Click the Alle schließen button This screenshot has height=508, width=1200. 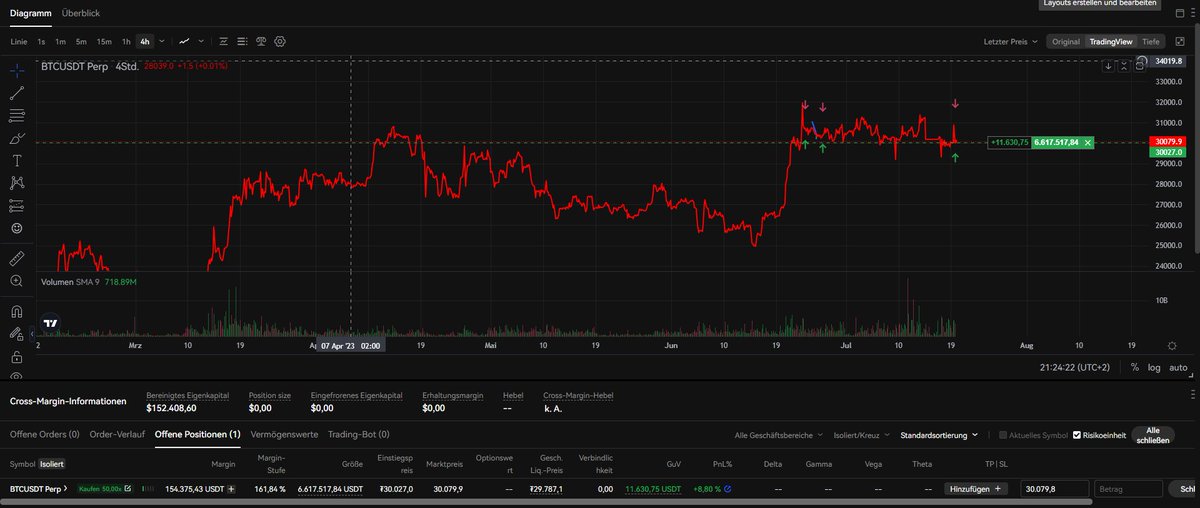click(x=1152, y=435)
